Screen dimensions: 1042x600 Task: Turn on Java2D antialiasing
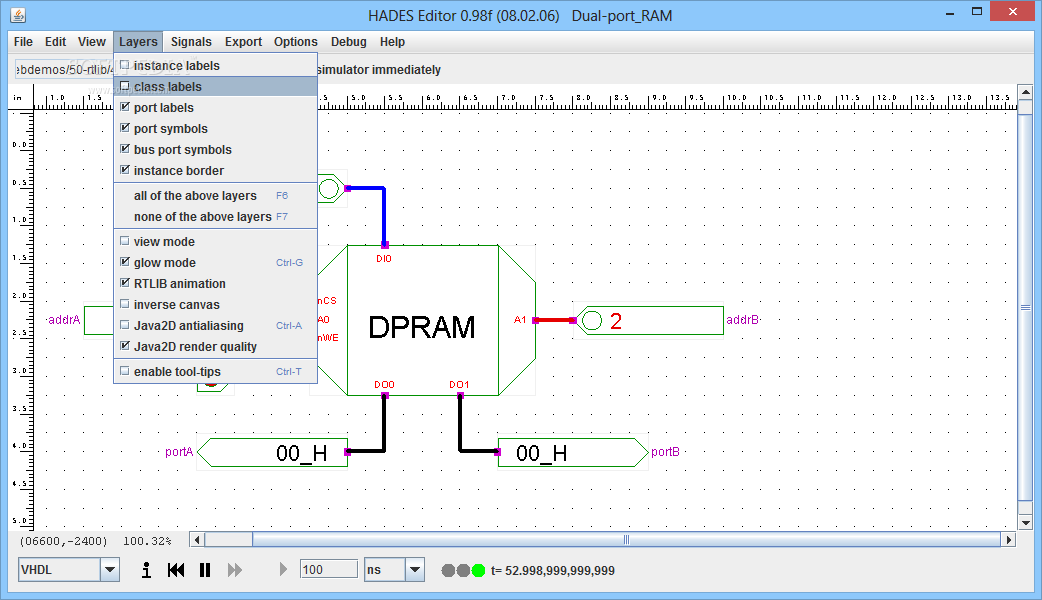215,326
